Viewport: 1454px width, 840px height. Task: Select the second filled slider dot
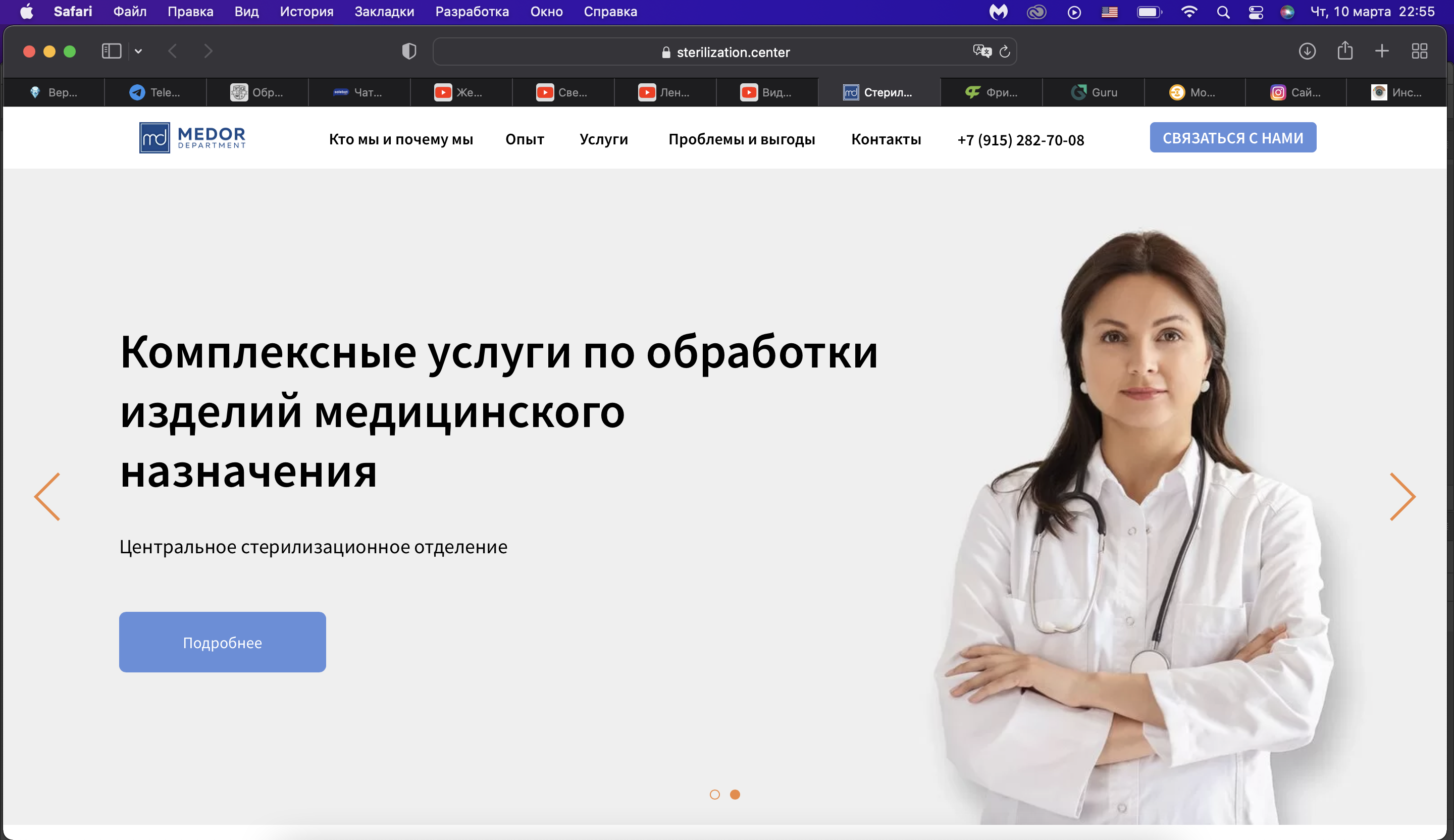coord(735,795)
